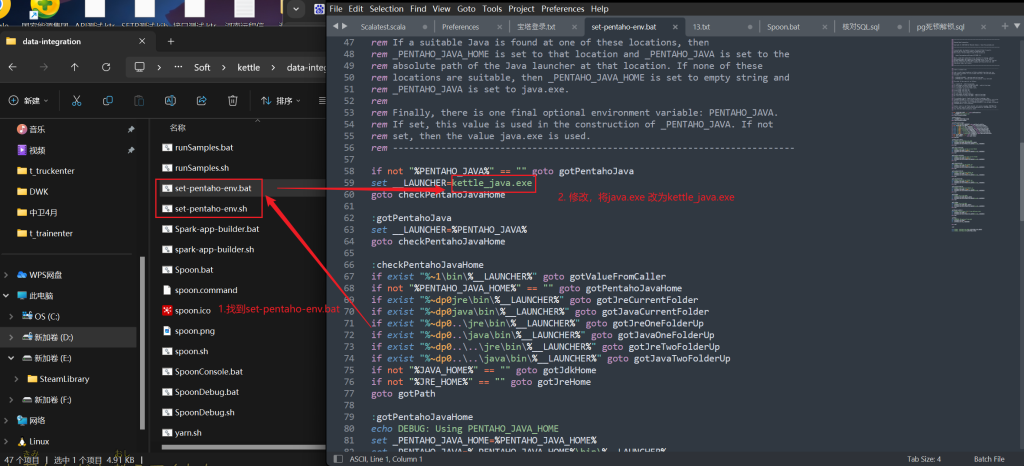Open the Preferences menu in Sublime Text
This screenshot has height=466, width=1024.
click(561, 8)
